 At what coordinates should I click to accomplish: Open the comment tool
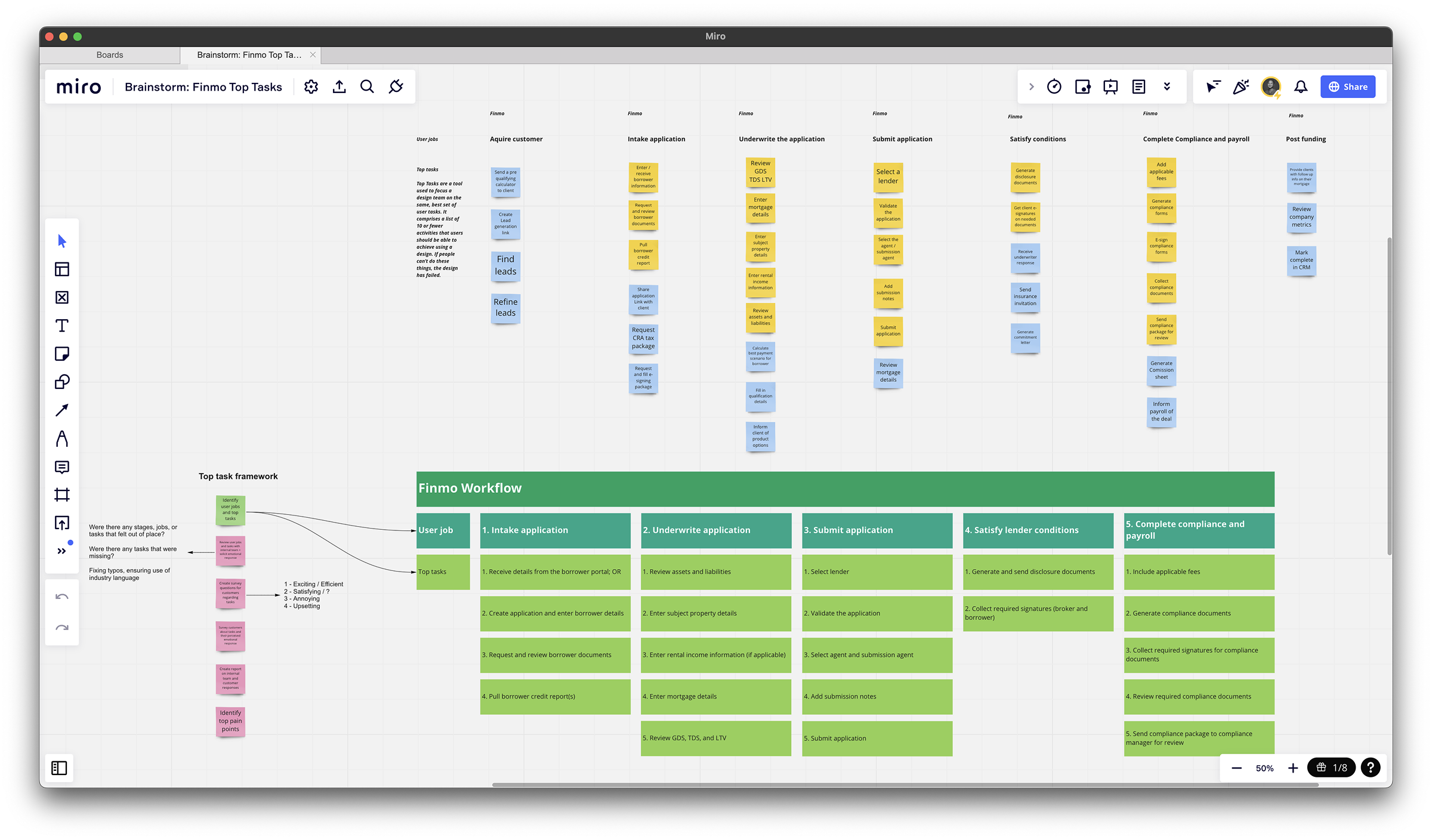61,467
